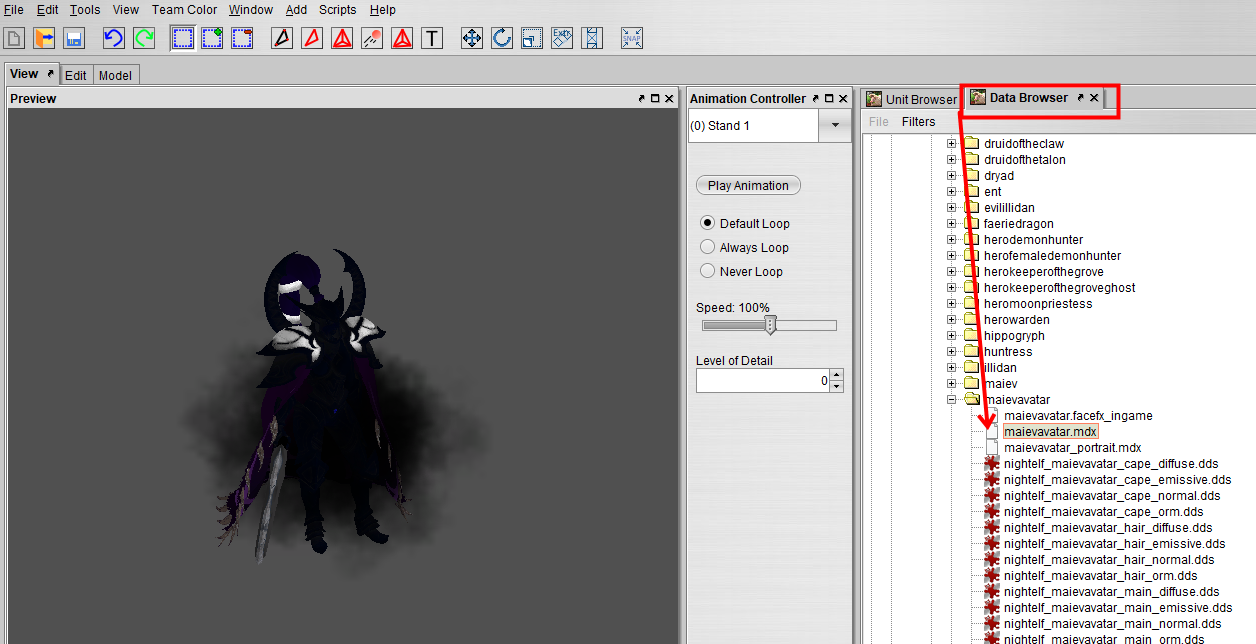
Task: Open the animation sequence dropdown
Action: [834, 126]
